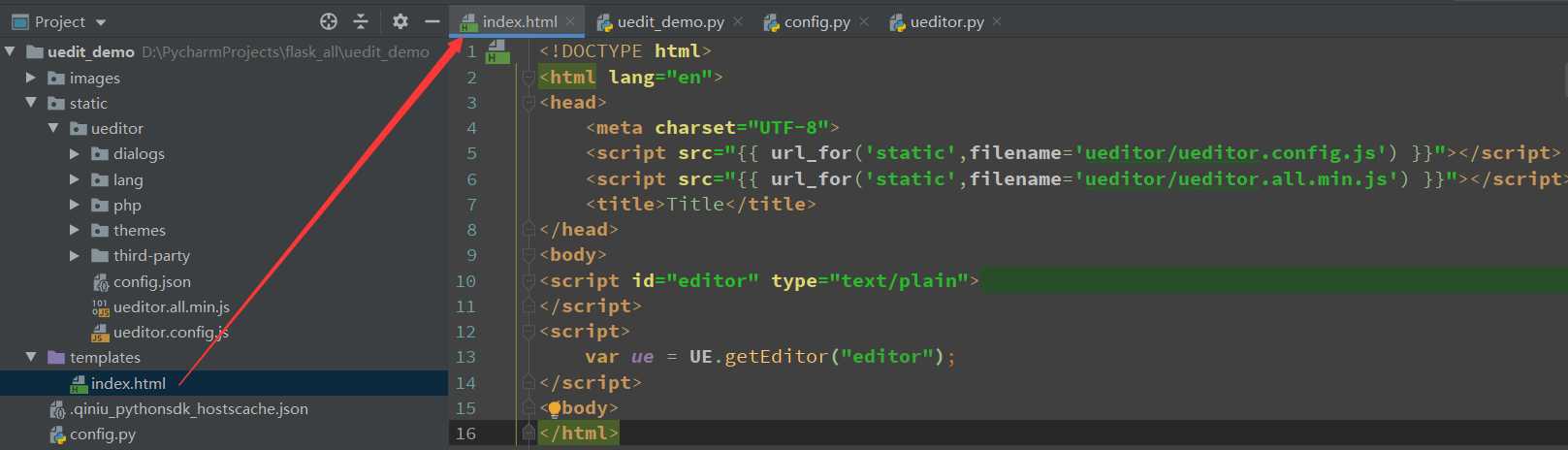The height and width of the screenshot is (450, 1568).
Task: Click ueditor.config.js path in line 5
Action: (1231, 152)
